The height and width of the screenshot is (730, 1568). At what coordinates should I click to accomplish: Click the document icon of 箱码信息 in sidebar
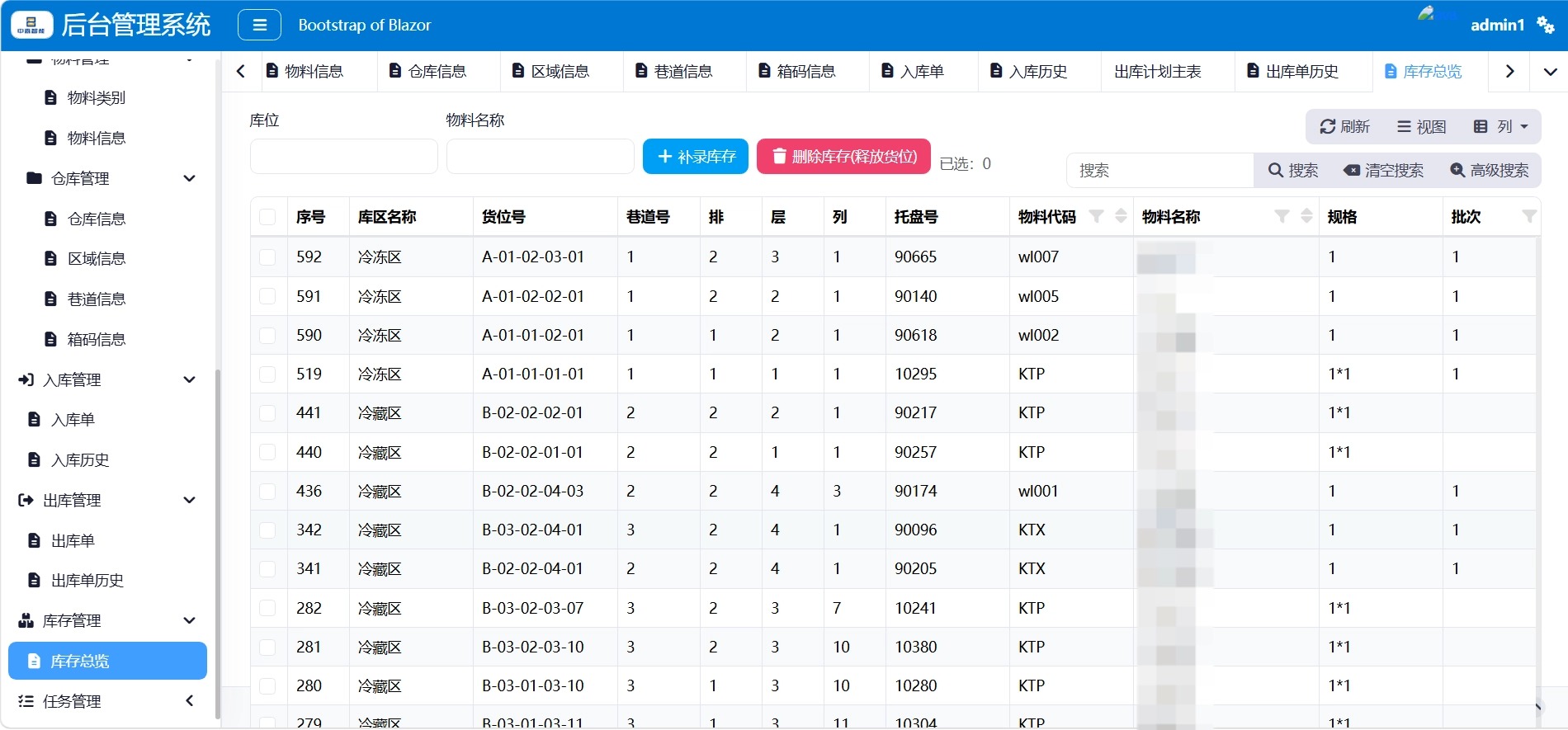point(50,339)
